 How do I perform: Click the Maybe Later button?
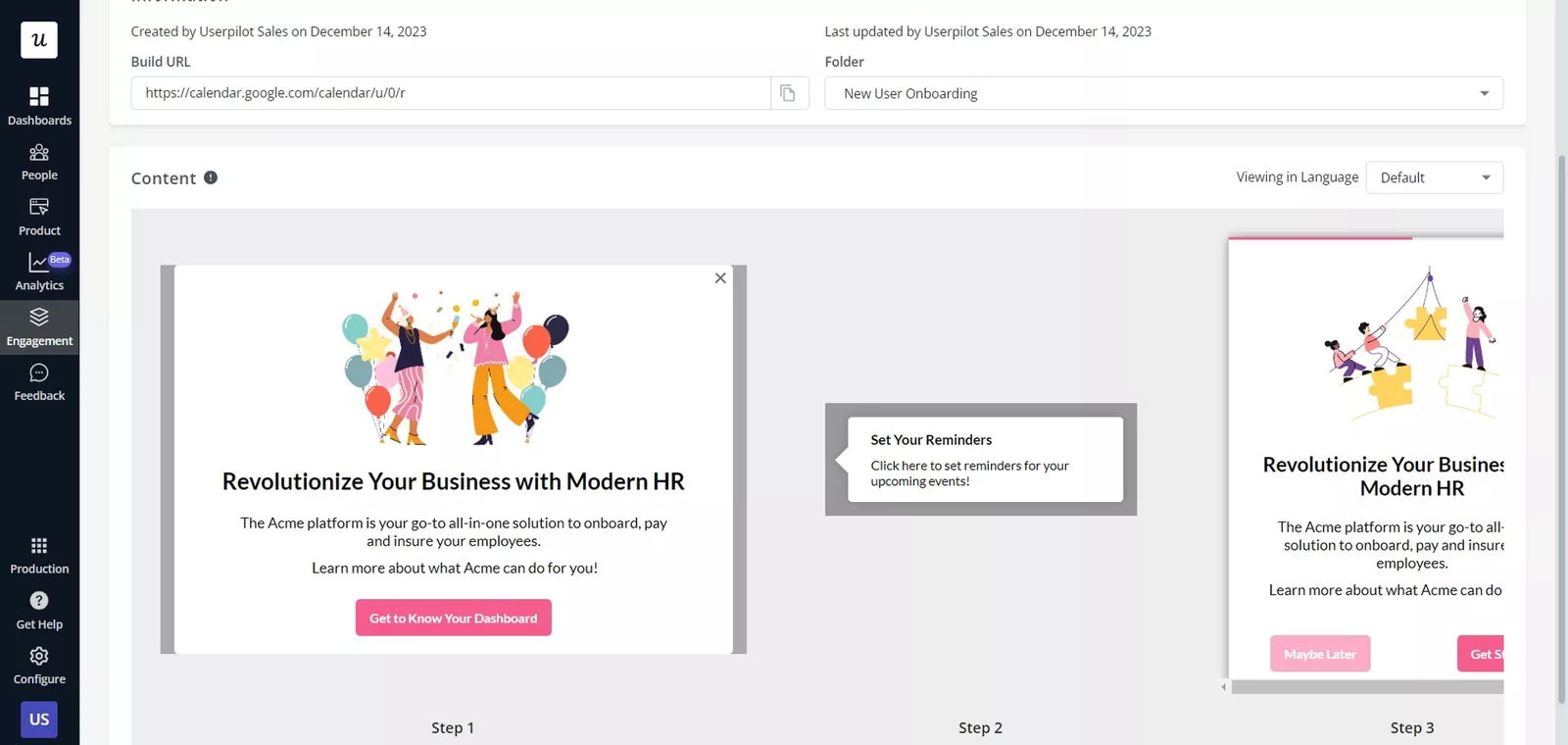[1320, 654]
